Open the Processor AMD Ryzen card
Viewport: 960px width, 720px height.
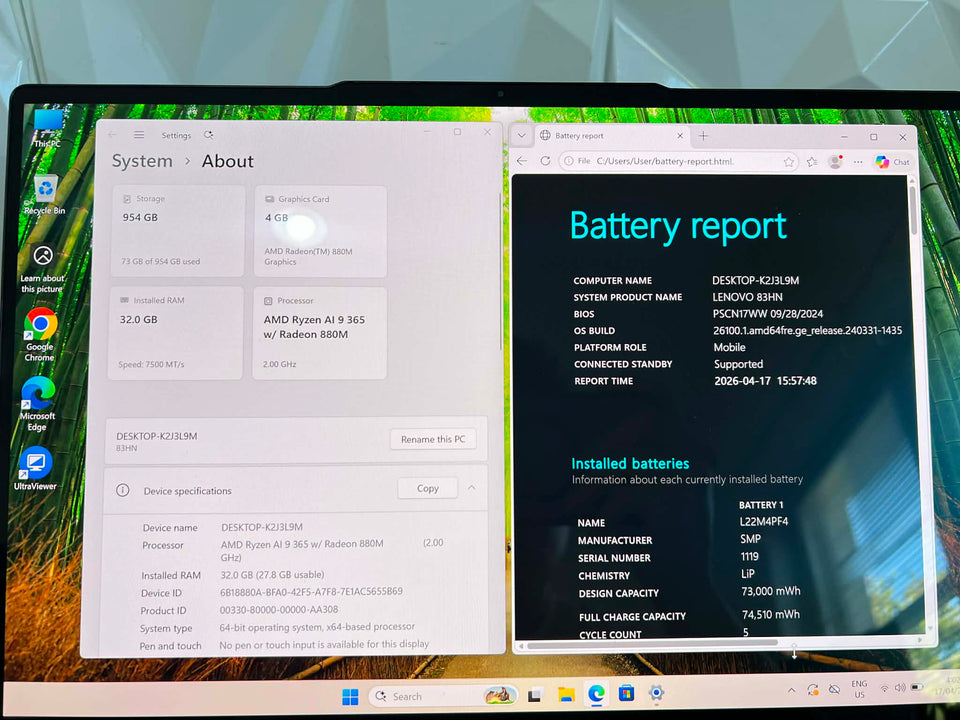point(320,333)
